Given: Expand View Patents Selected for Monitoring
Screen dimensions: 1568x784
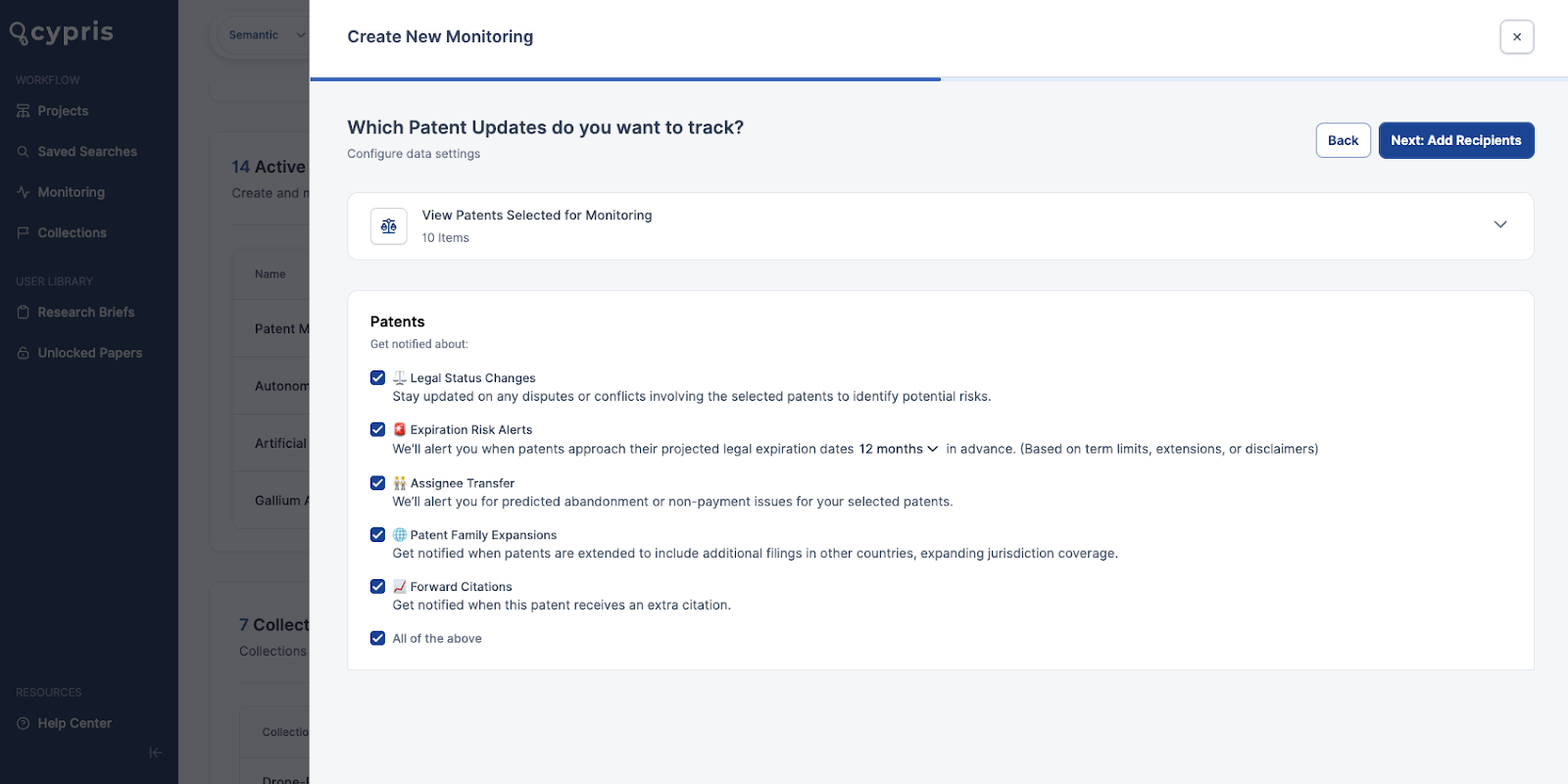Looking at the screenshot, I should coord(1499,225).
